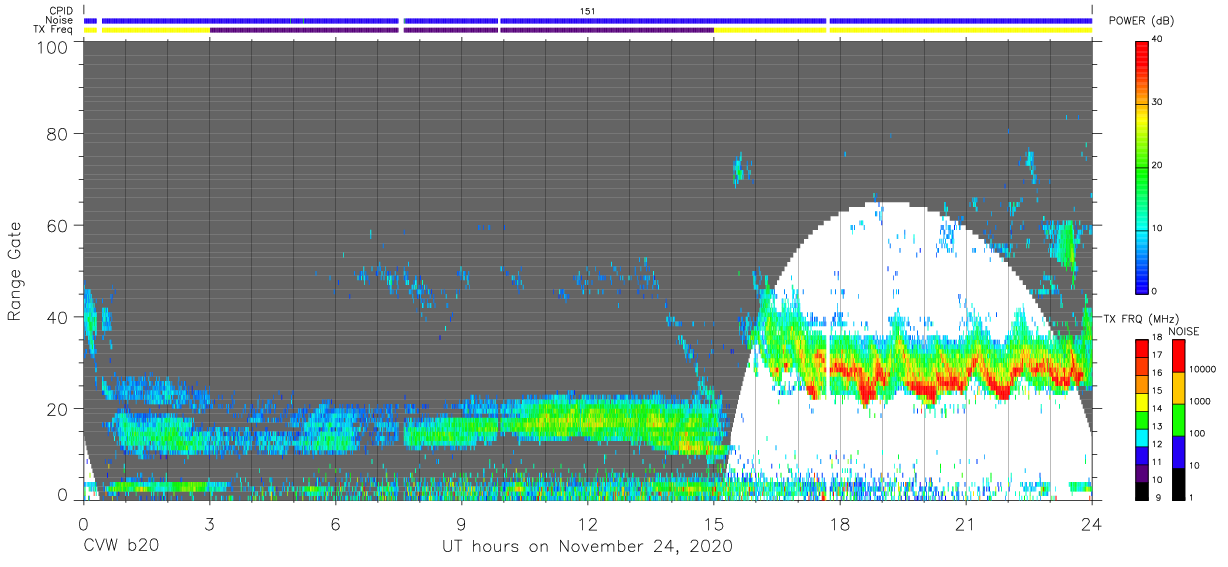Viewport: 1228px width, 567px height.
Task: Click the CVW b20 radar beam label
Action: coord(121,546)
